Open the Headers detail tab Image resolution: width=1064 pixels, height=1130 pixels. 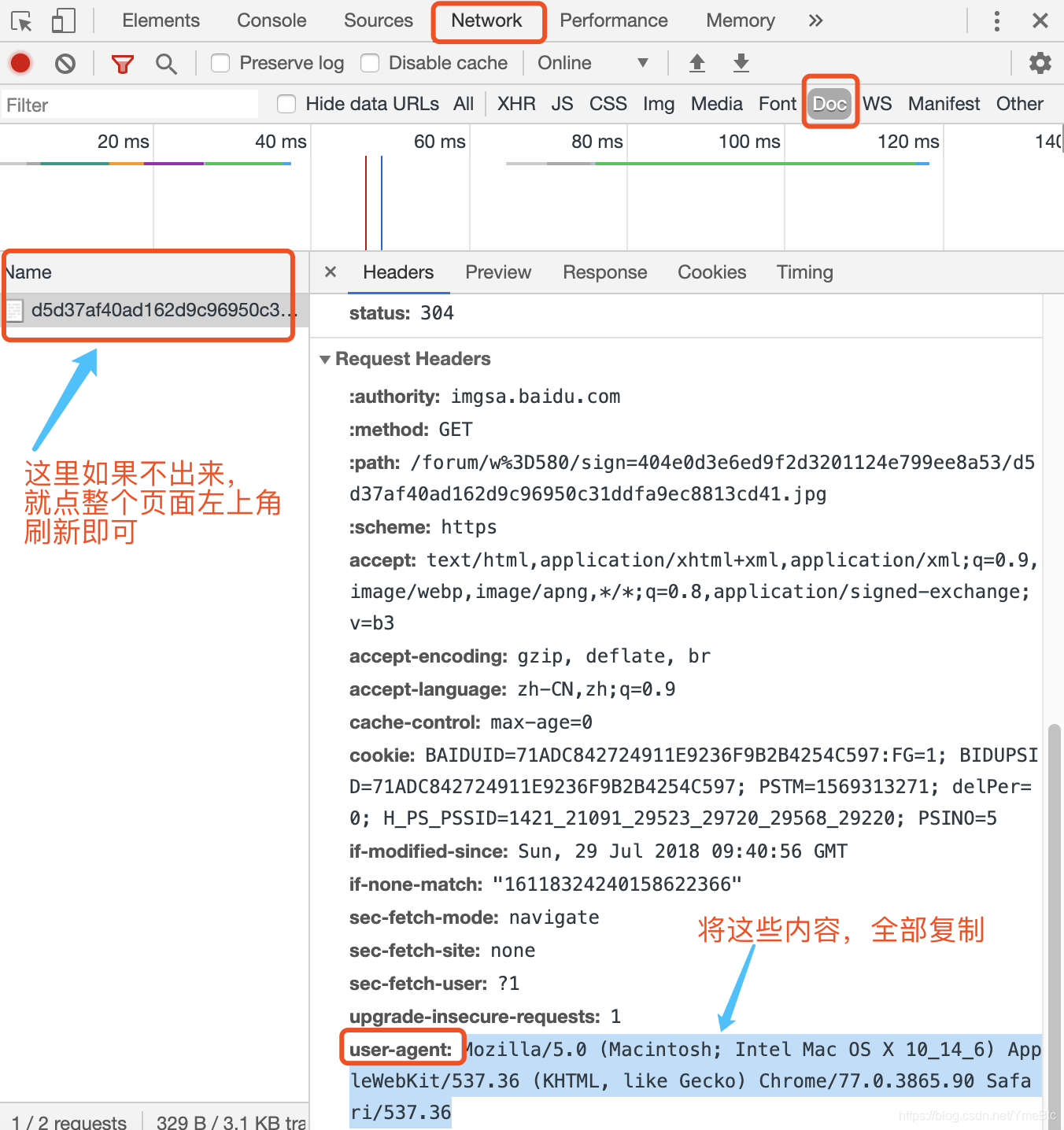pos(398,272)
